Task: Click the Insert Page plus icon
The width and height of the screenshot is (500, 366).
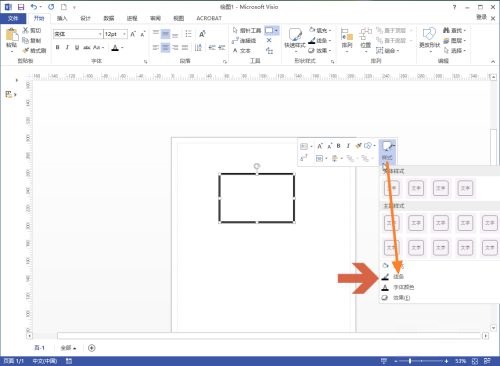Action: click(x=92, y=348)
